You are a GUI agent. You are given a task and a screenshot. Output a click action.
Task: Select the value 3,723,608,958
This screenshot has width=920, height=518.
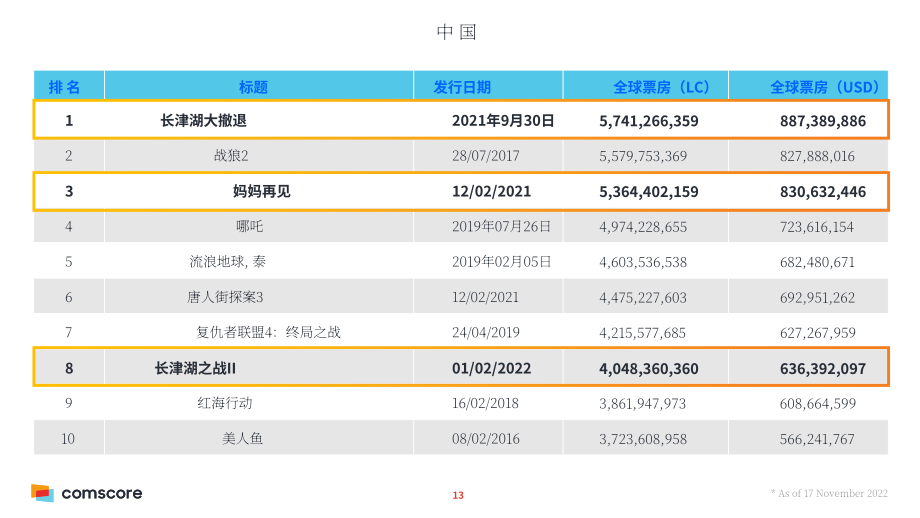pyautogui.click(x=642, y=439)
